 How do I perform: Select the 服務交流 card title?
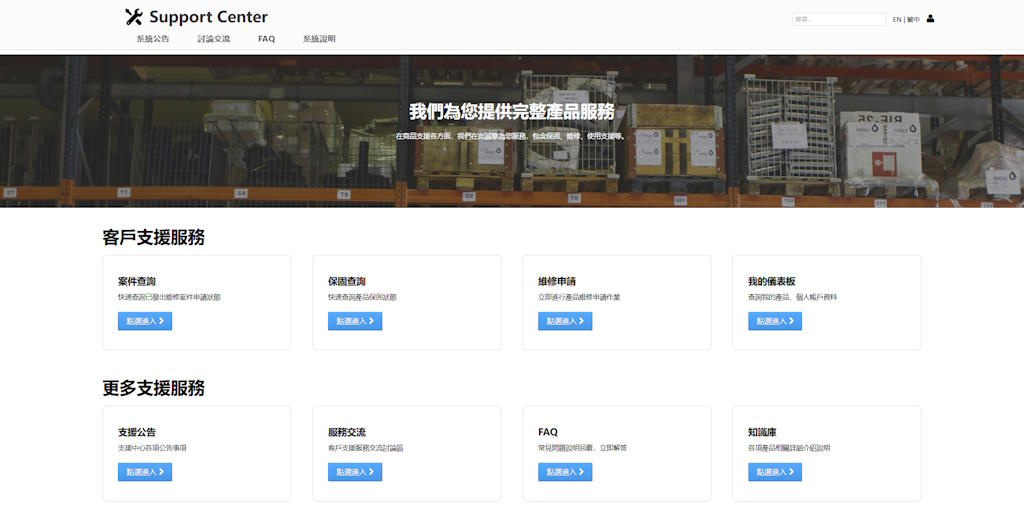[347, 432]
